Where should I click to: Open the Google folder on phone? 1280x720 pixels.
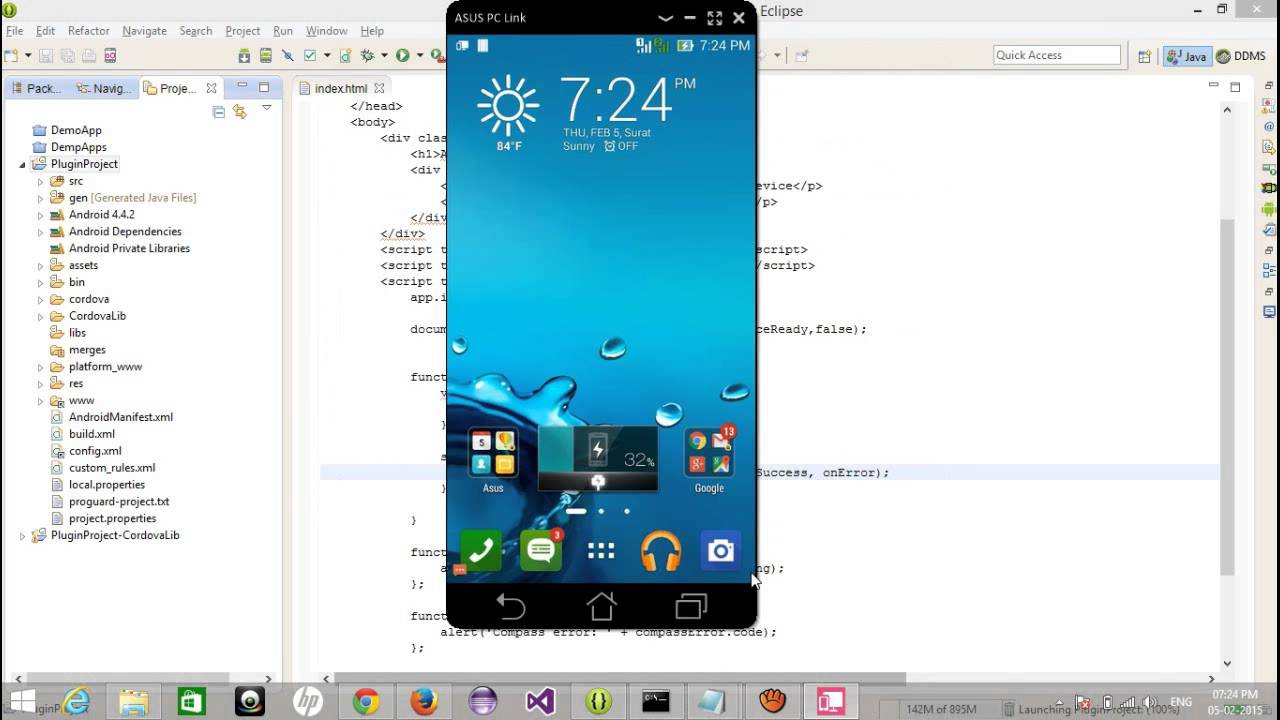click(x=709, y=461)
